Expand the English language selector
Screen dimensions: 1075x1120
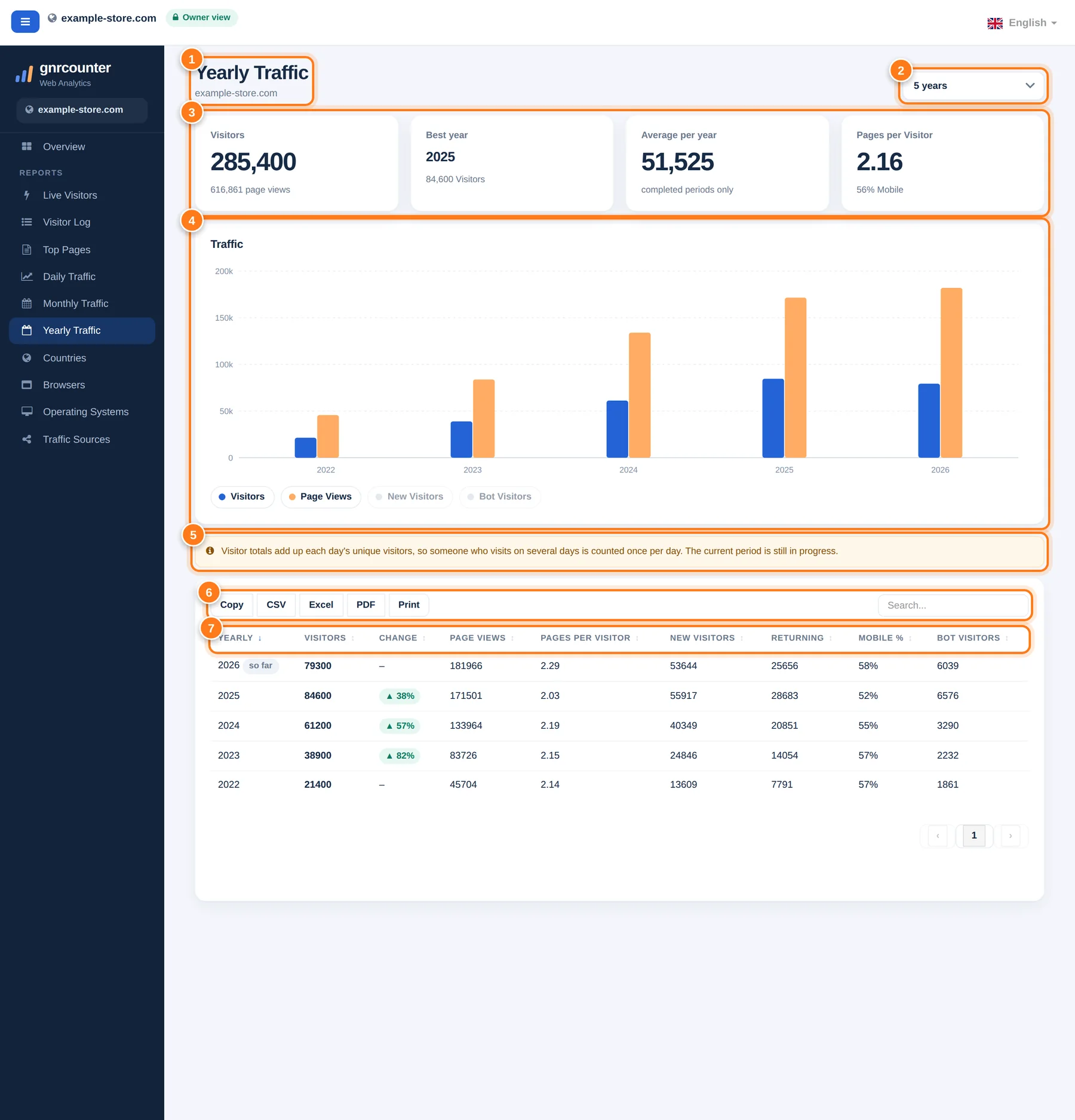[1022, 23]
